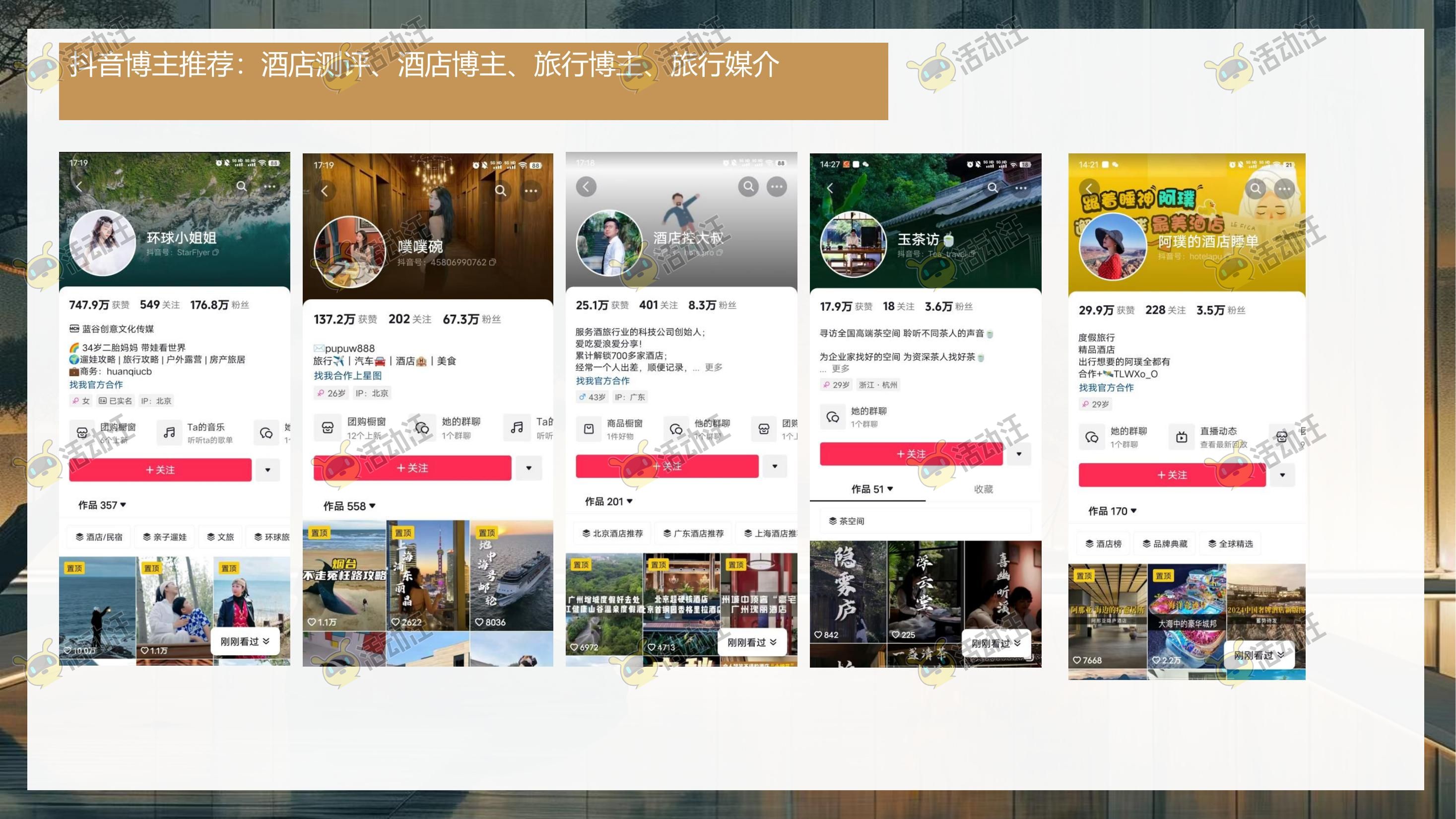Open more options on 阿璞的酒店睡单 profile
The height and width of the screenshot is (819, 1456).
pos(1284,188)
